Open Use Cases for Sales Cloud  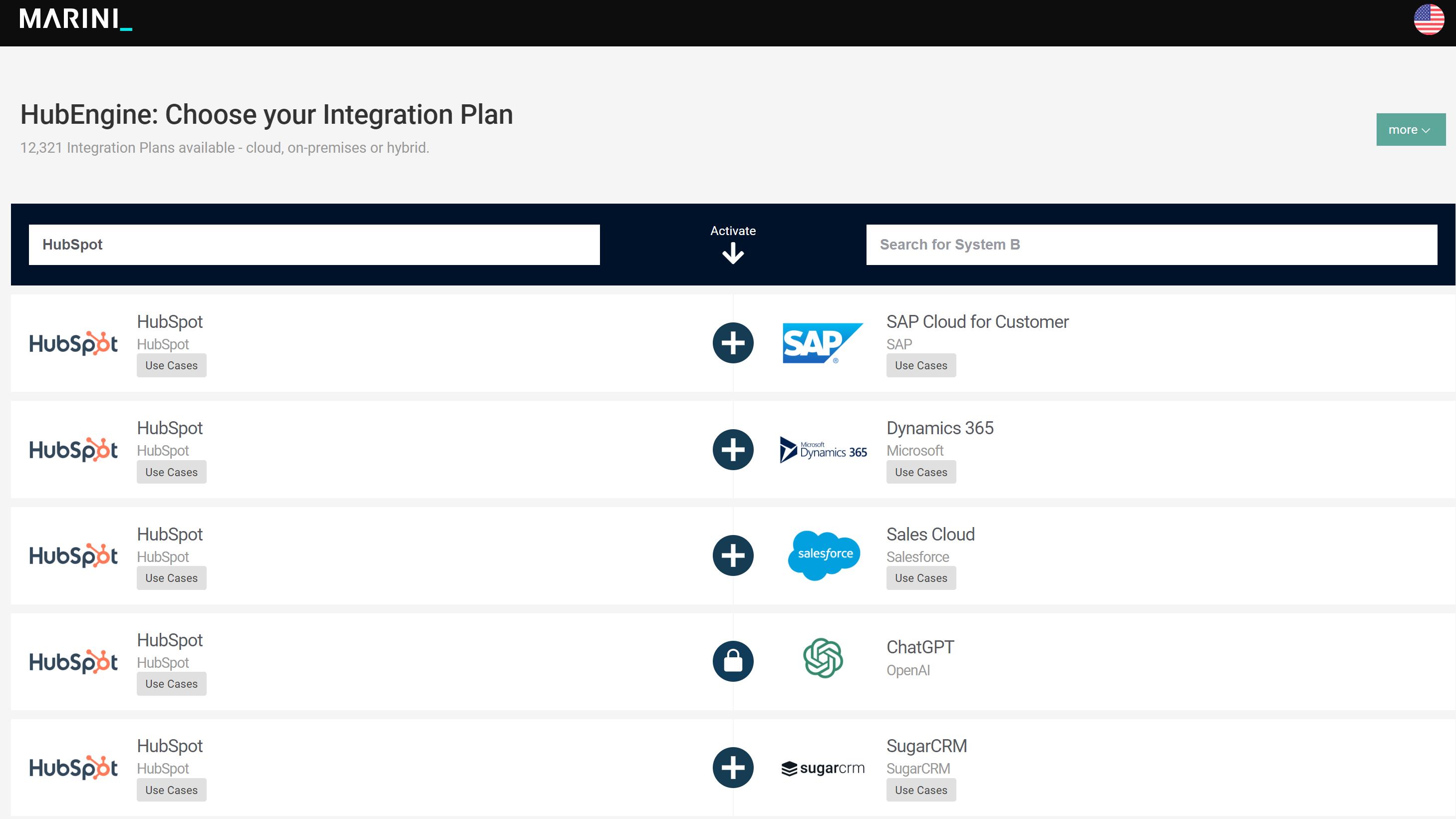click(920, 577)
